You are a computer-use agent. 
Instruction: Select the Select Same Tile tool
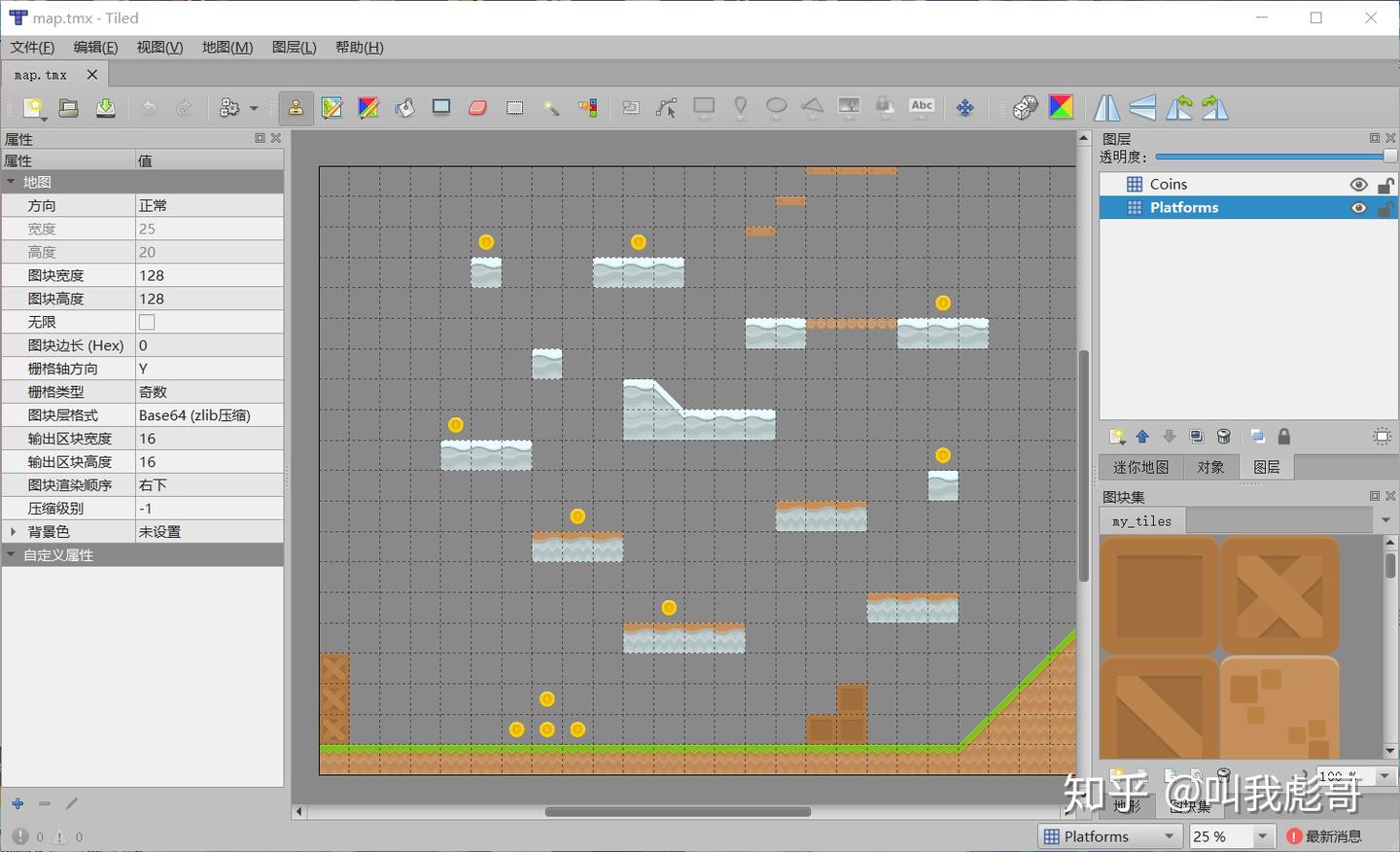pyautogui.click(x=588, y=108)
